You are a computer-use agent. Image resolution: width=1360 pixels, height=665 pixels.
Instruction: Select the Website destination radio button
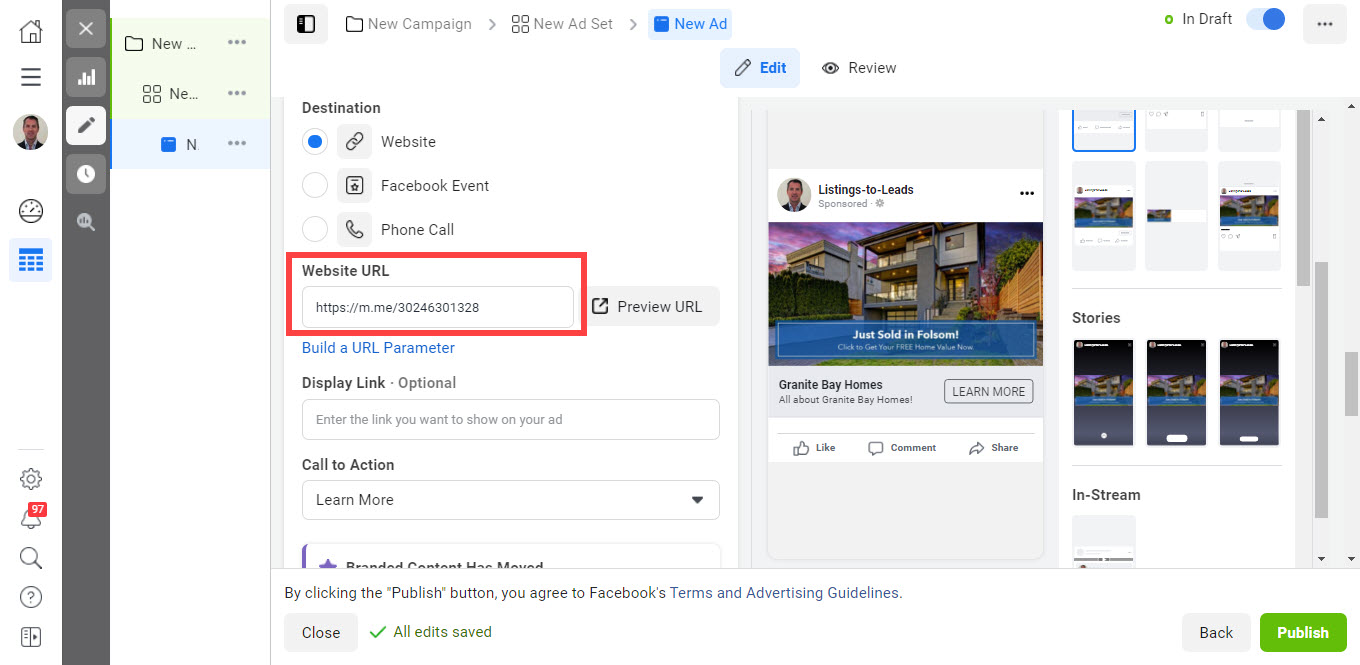[x=315, y=142]
